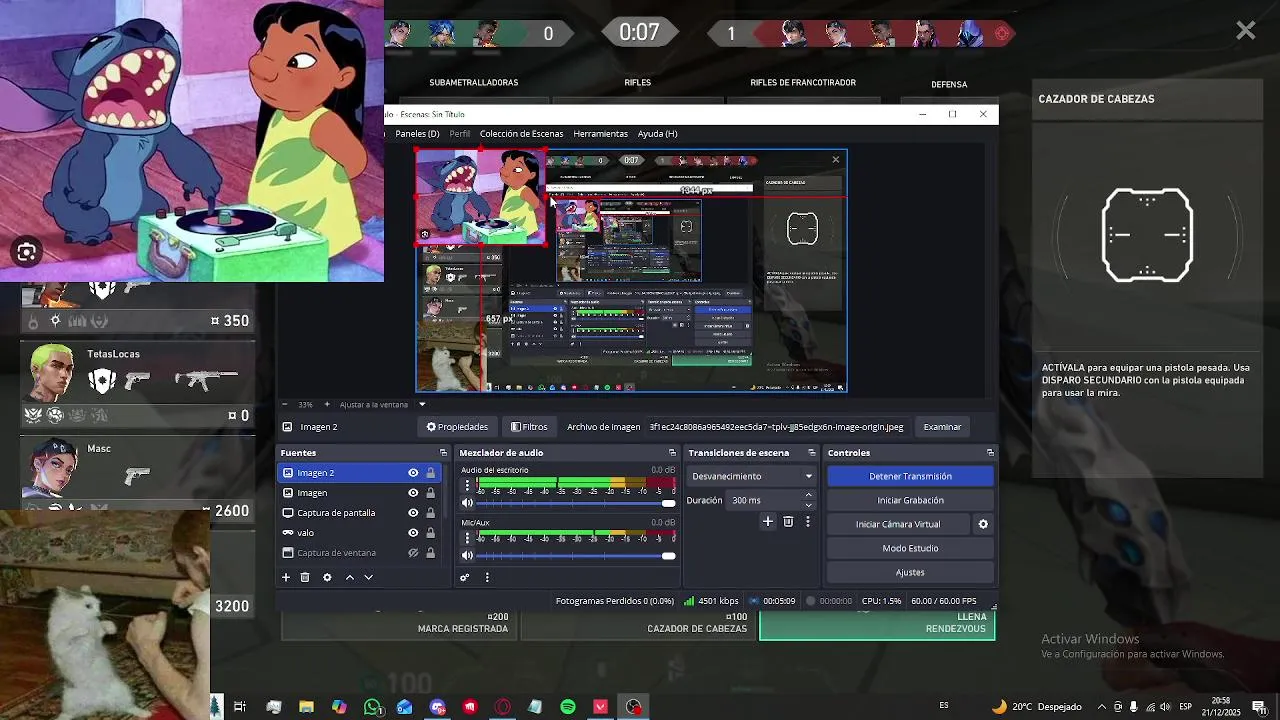Delete selected source with the trash icon

[x=305, y=577]
